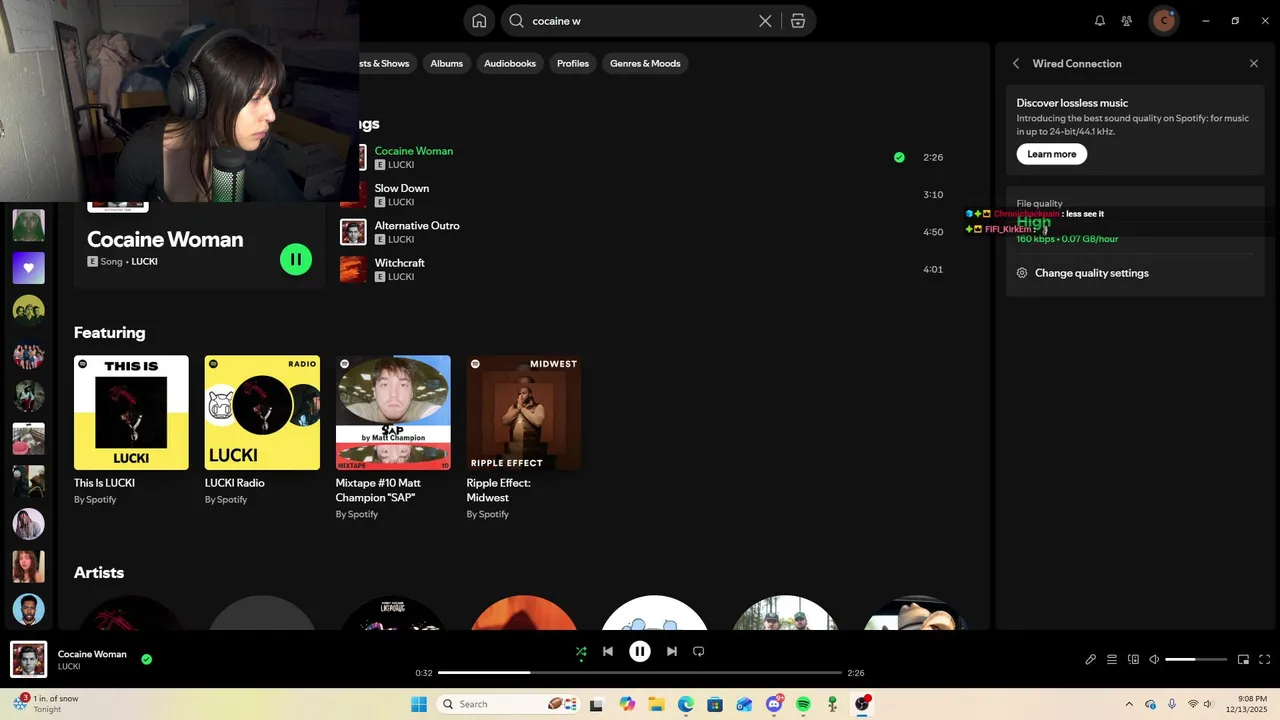The image size is (1280, 720).
Task: Show hidden system tray icons
Action: tap(1130, 704)
